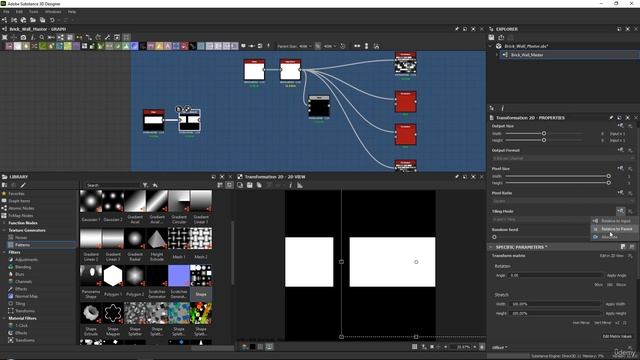Viewport: 640px width, 360px height.
Task: Click the Gradient Radial library thumbnail
Action: coord(135,239)
